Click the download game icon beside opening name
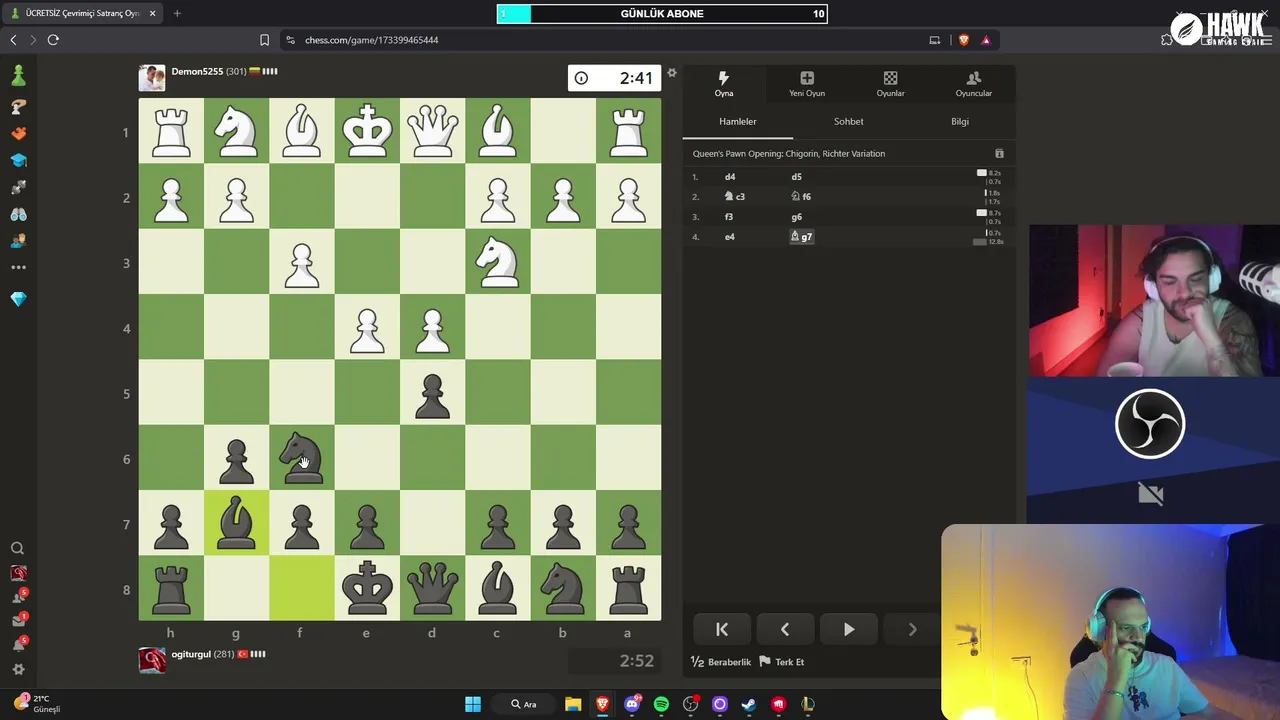 point(999,154)
